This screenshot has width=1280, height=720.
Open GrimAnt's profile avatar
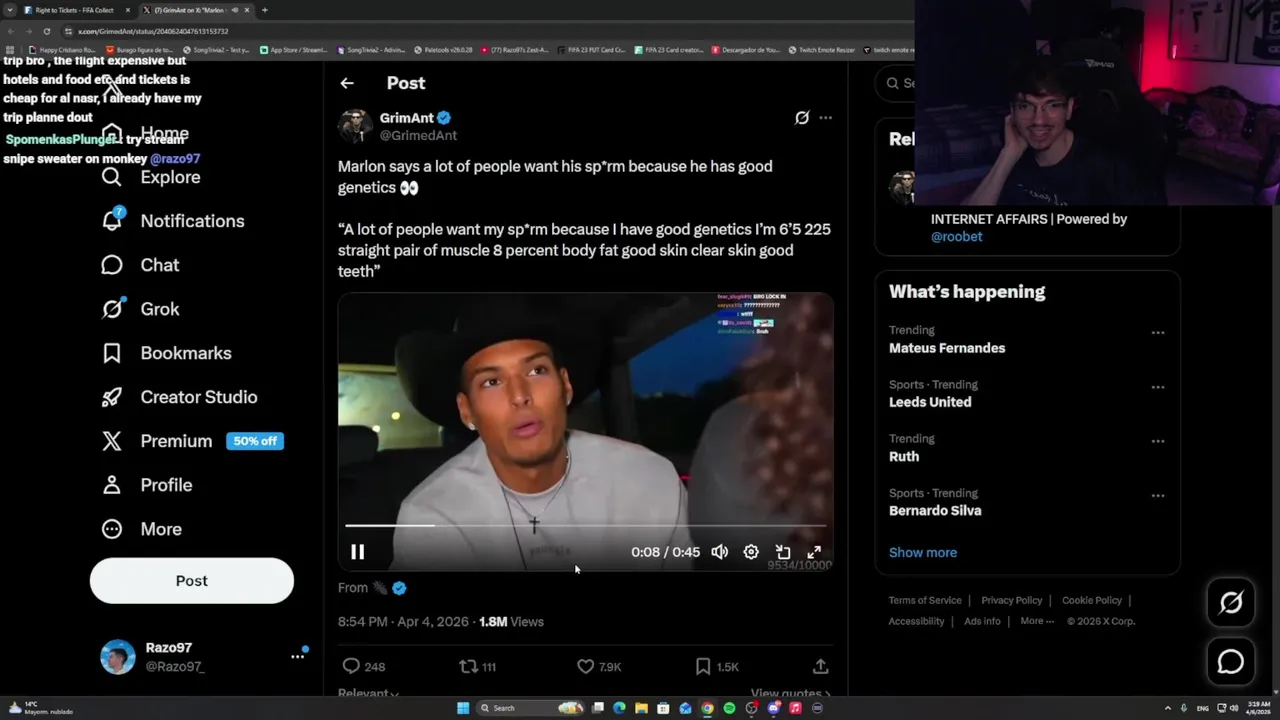point(355,126)
